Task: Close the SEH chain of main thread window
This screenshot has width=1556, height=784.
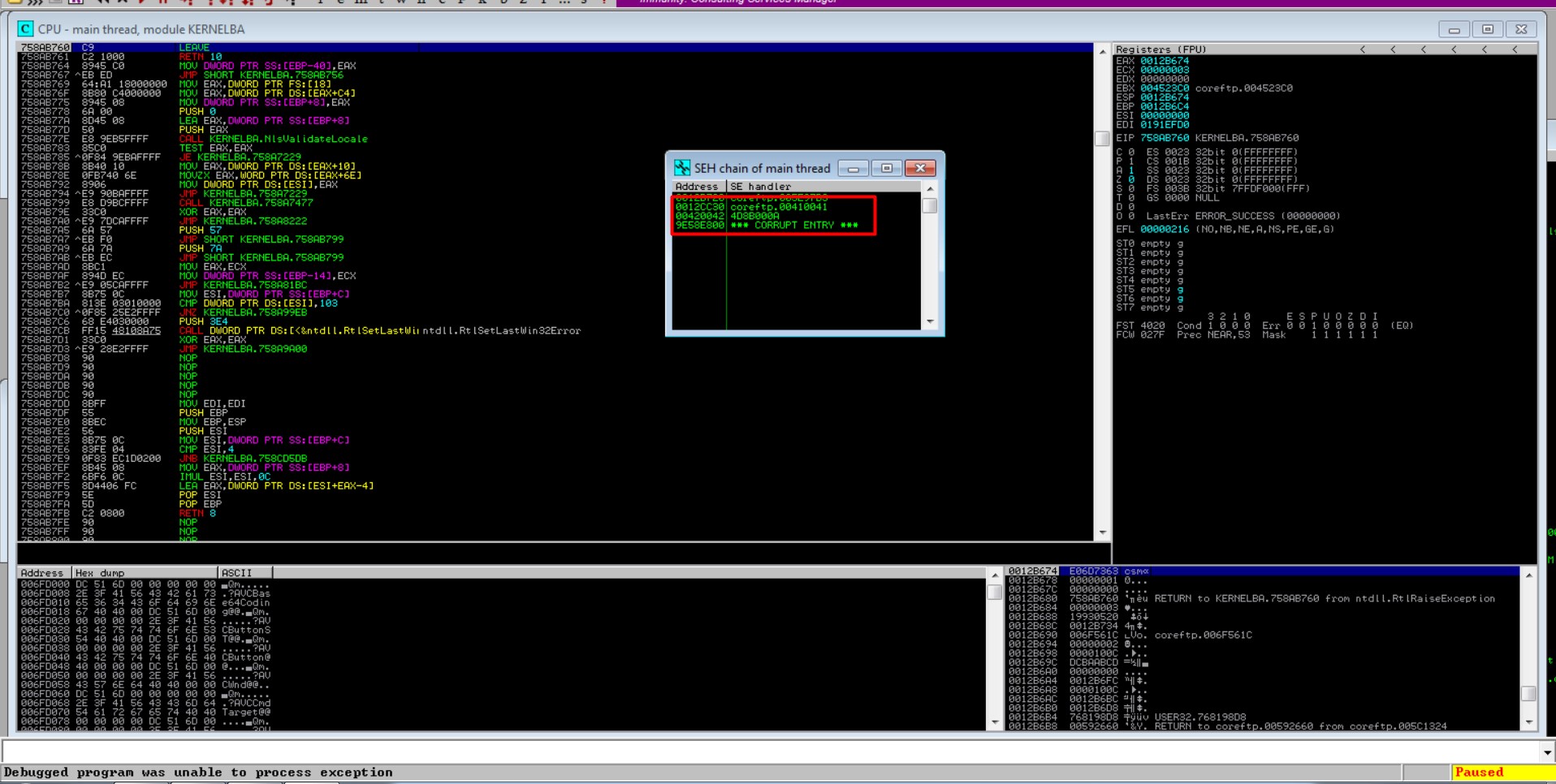Action: tap(919, 168)
